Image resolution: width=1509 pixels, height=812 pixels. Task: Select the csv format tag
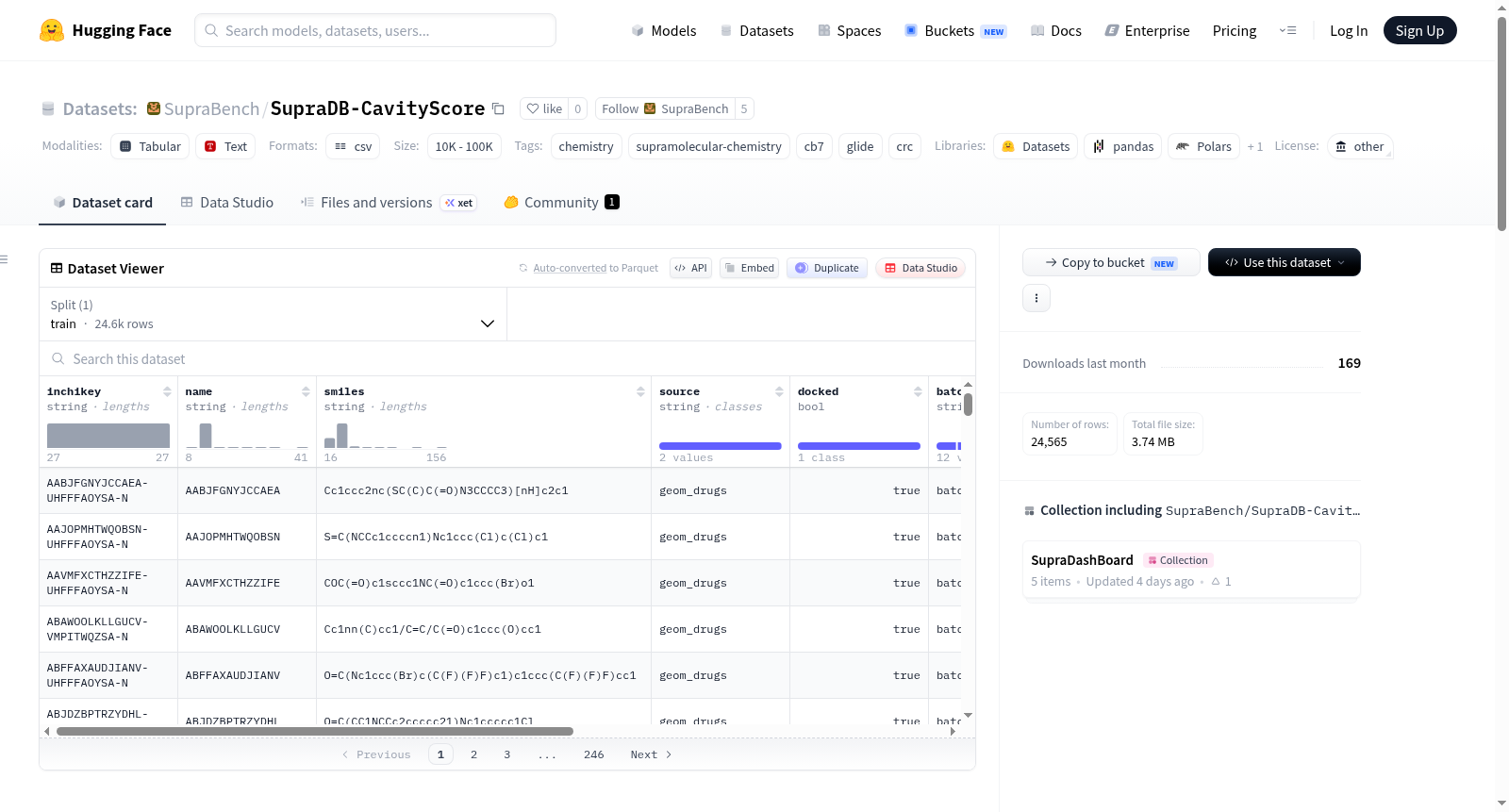coord(353,146)
